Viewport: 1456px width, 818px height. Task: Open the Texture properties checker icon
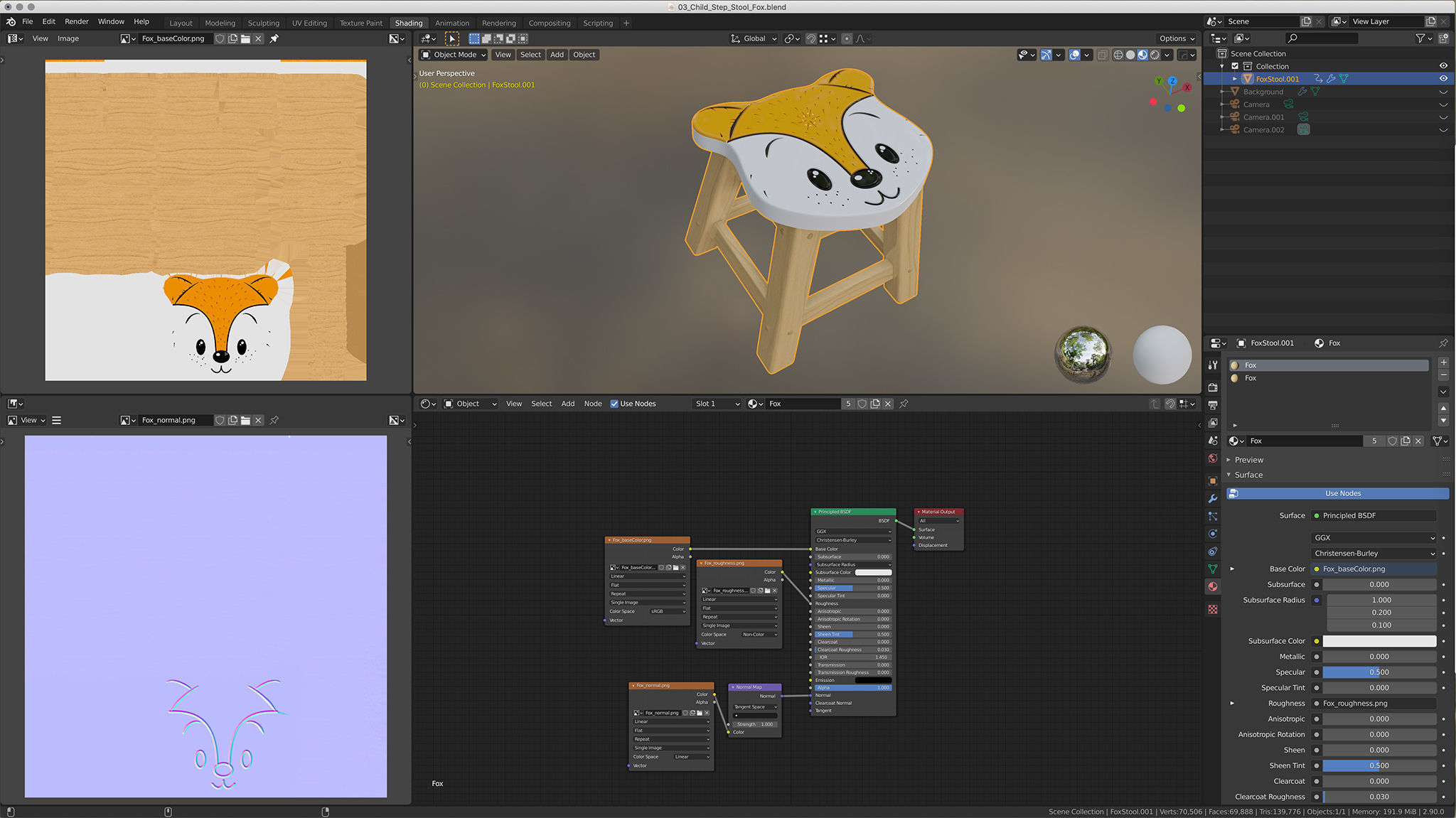click(1213, 610)
